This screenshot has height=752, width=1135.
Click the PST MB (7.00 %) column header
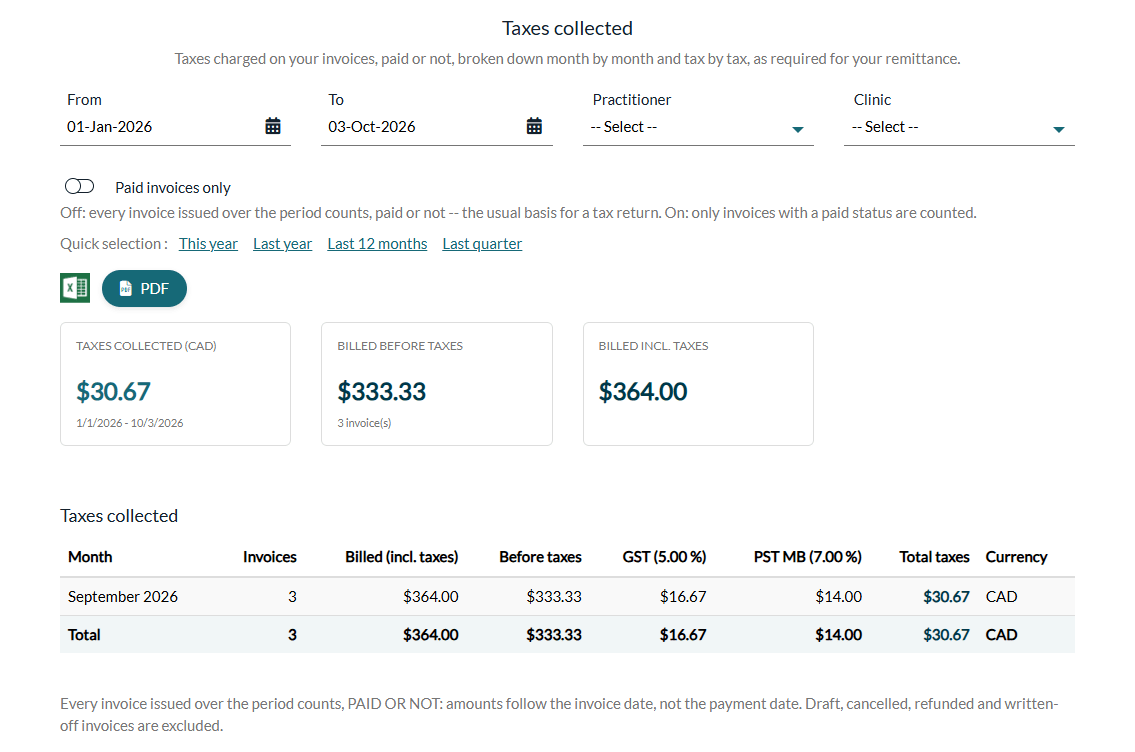[x=807, y=557]
